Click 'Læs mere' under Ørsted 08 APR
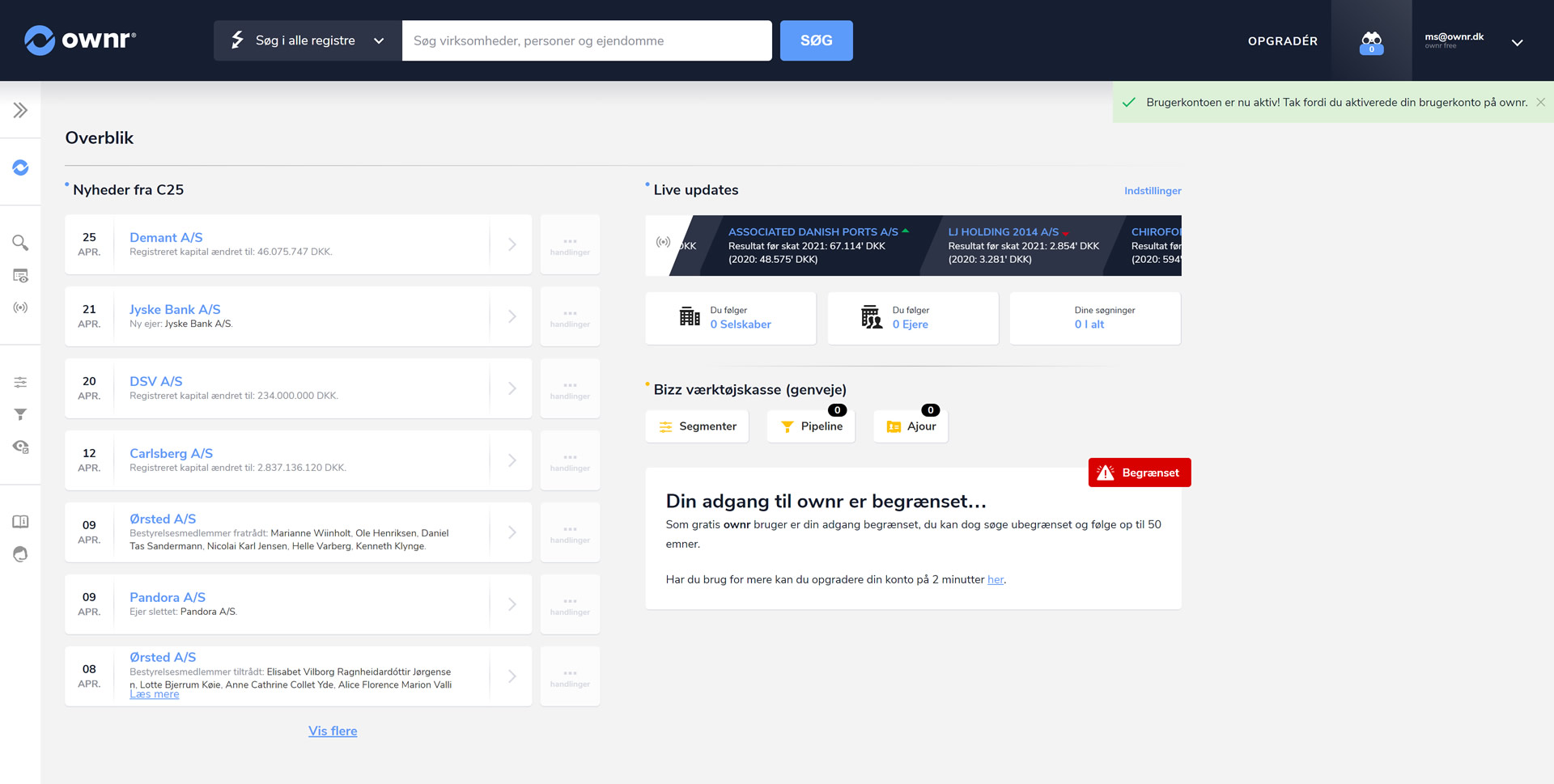 (x=154, y=694)
